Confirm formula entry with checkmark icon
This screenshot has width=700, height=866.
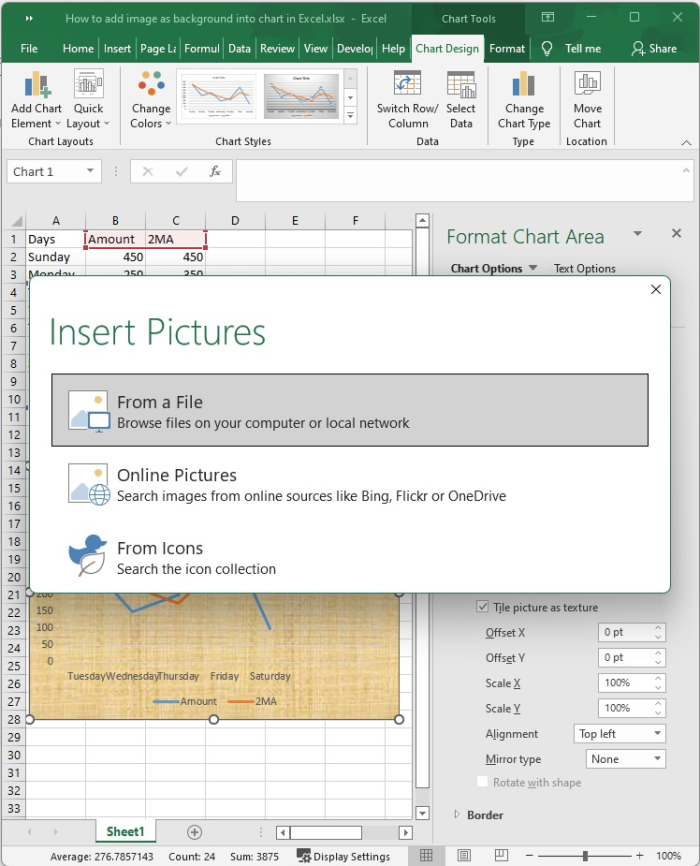click(181, 172)
